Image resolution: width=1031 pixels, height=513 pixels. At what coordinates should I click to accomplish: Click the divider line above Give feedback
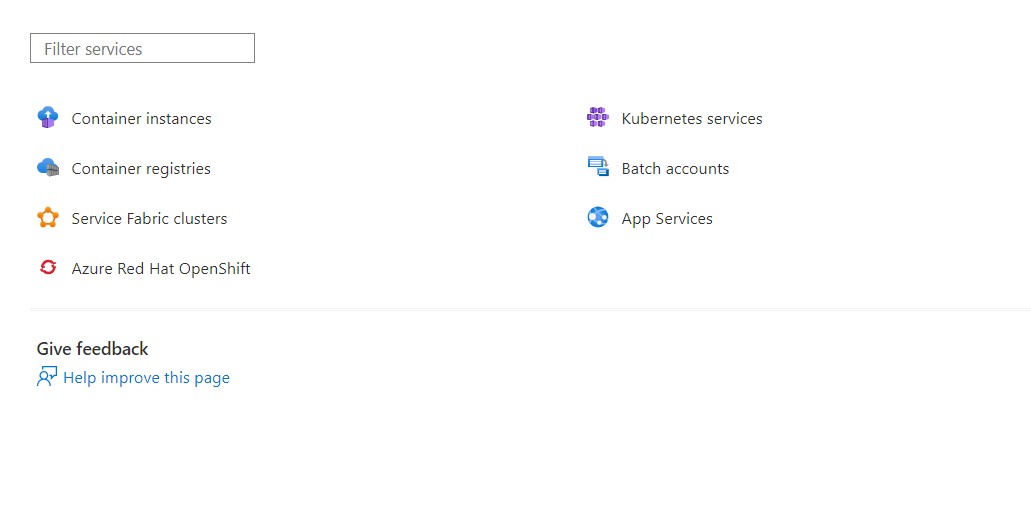[530, 309]
